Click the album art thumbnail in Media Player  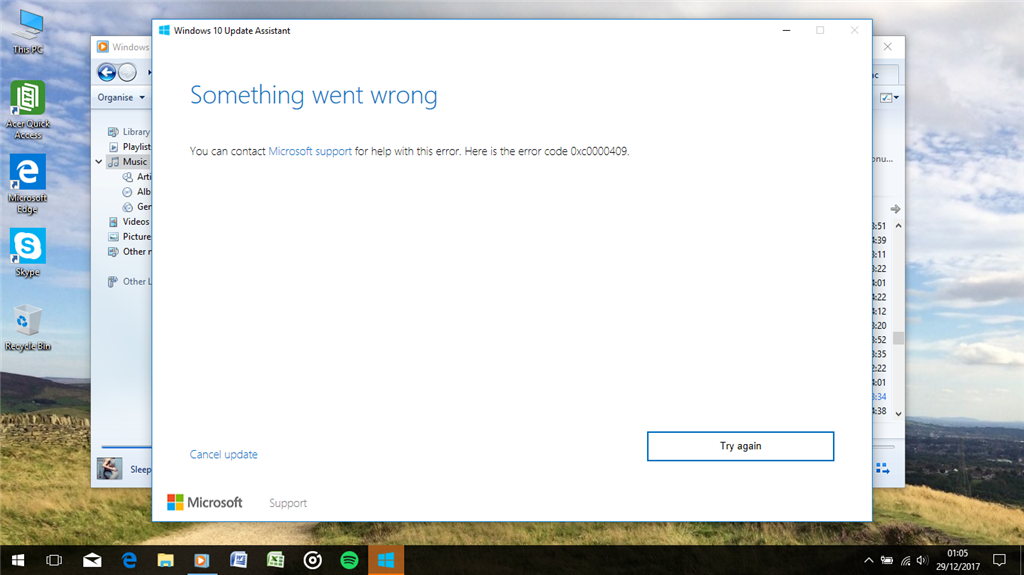click(109, 468)
